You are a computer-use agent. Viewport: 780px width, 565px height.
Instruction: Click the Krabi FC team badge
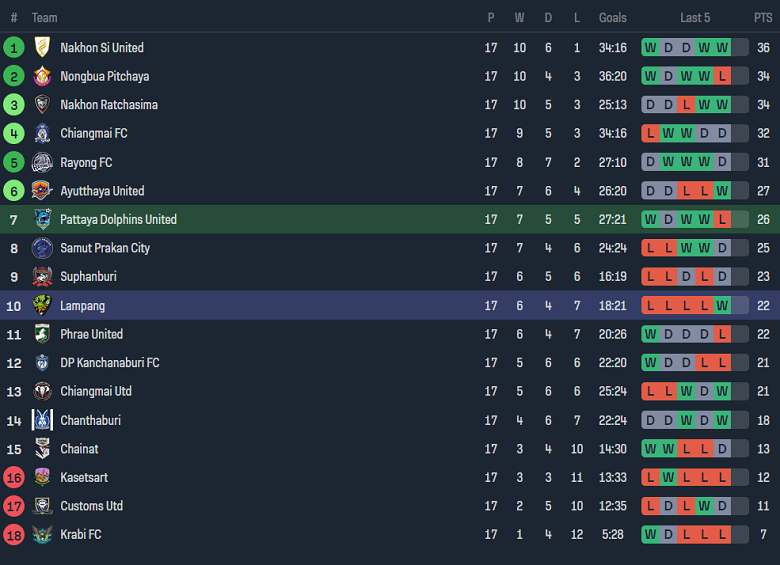tap(42, 534)
